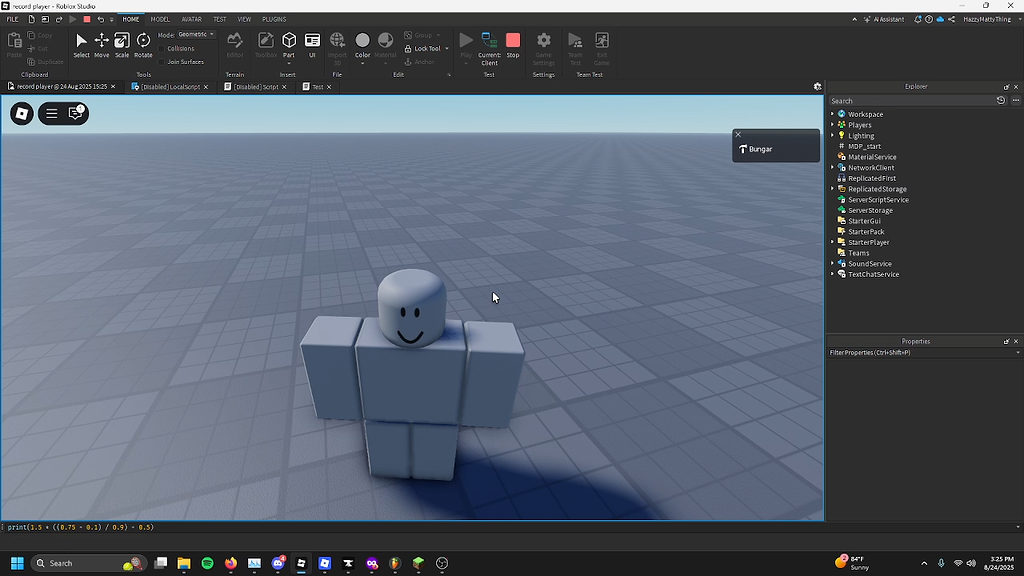Select MDP_start in Explorer
Screen dimensions: 1024x576
coord(864,146)
